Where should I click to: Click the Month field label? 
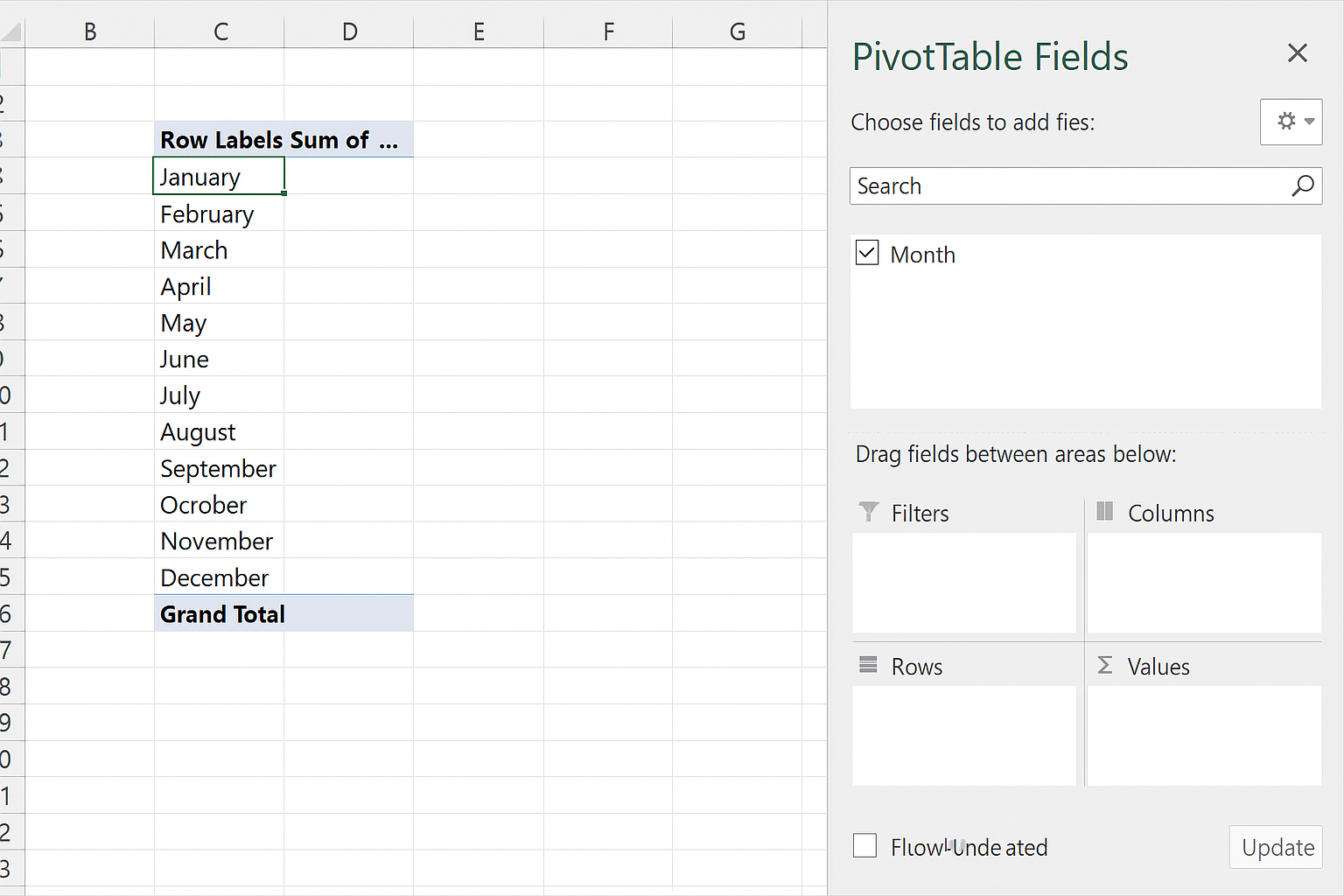pos(922,255)
